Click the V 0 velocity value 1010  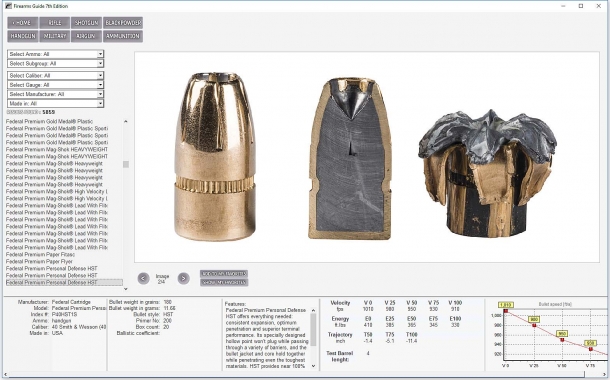[368, 309]
